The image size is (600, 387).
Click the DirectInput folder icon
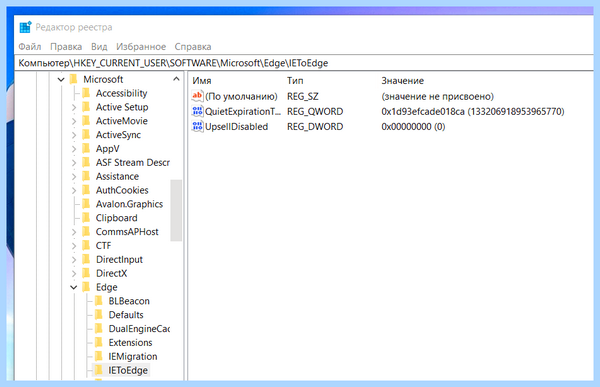[x=86, y=259]
